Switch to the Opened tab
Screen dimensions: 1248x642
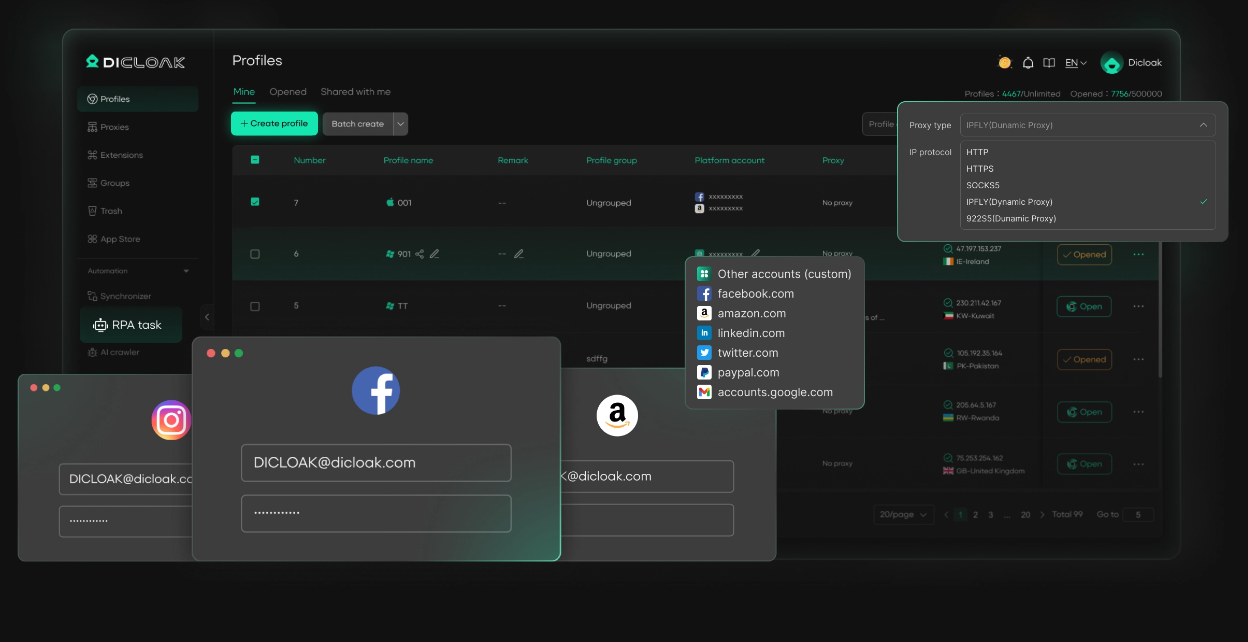click(x=288, y=92)
